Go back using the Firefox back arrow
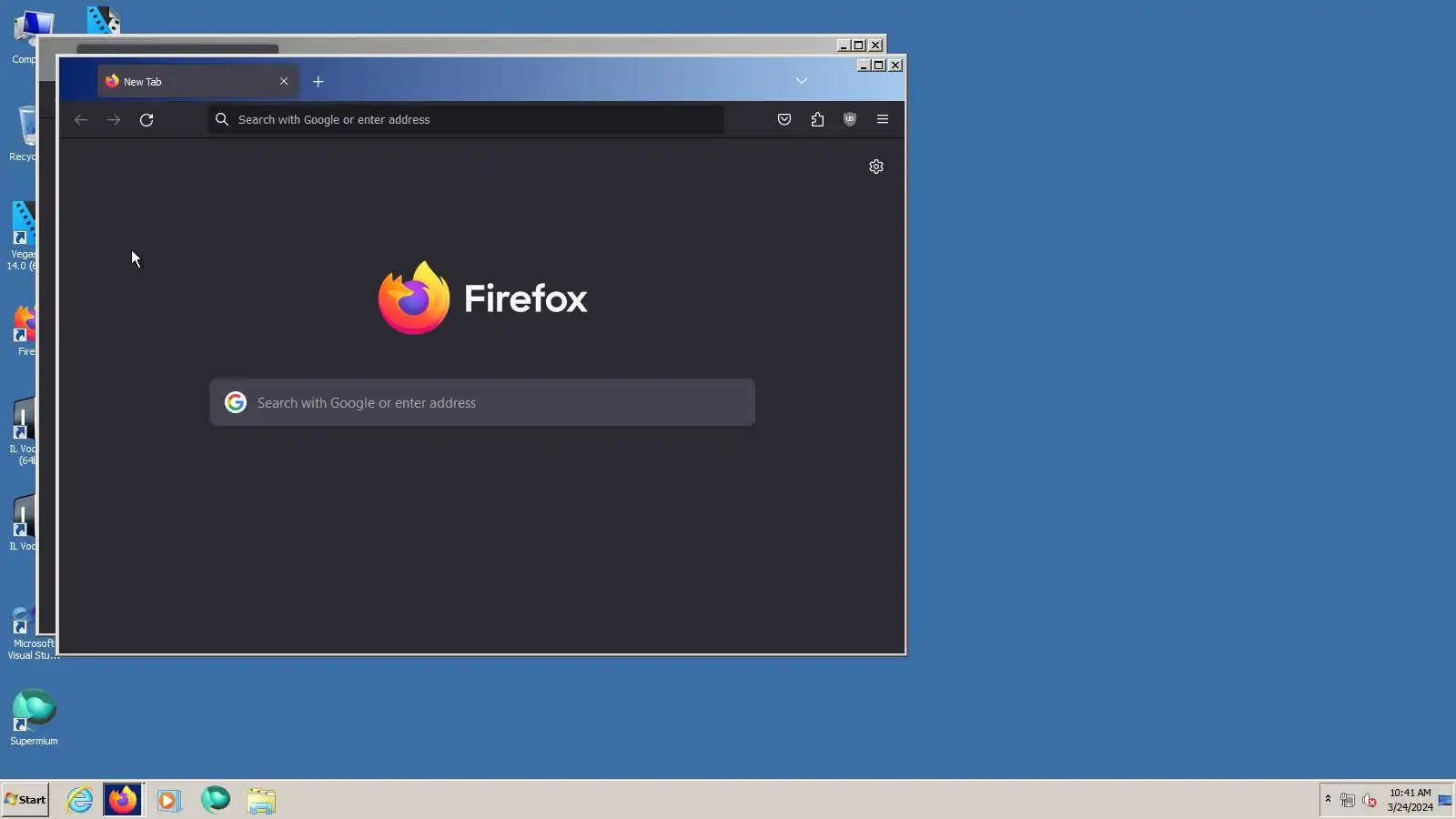This screenshot has width=1456, height=819. (x=81, y=119)
